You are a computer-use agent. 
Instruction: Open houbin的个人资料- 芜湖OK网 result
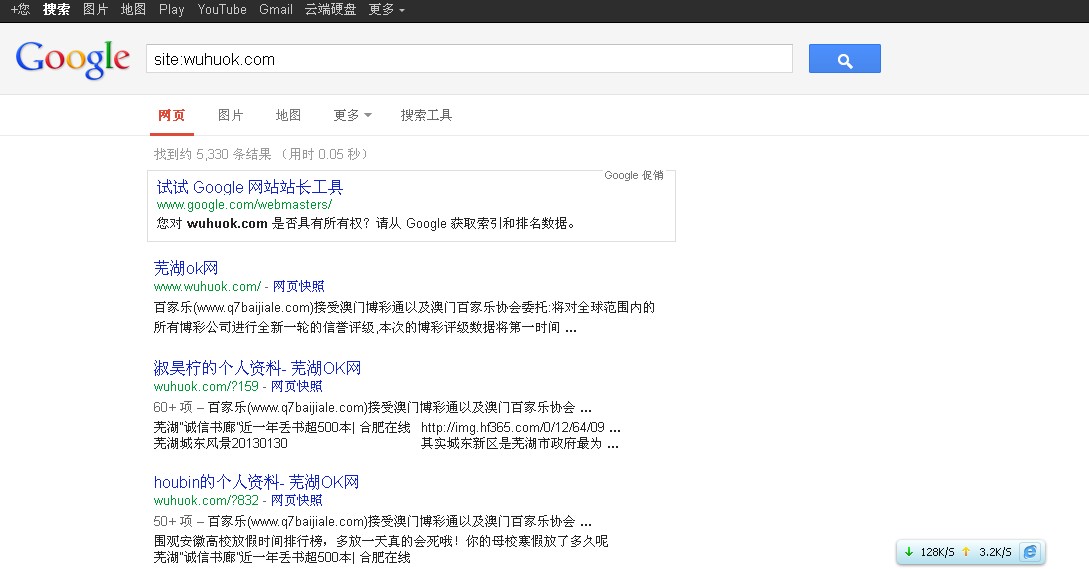(x=256, y=482)
